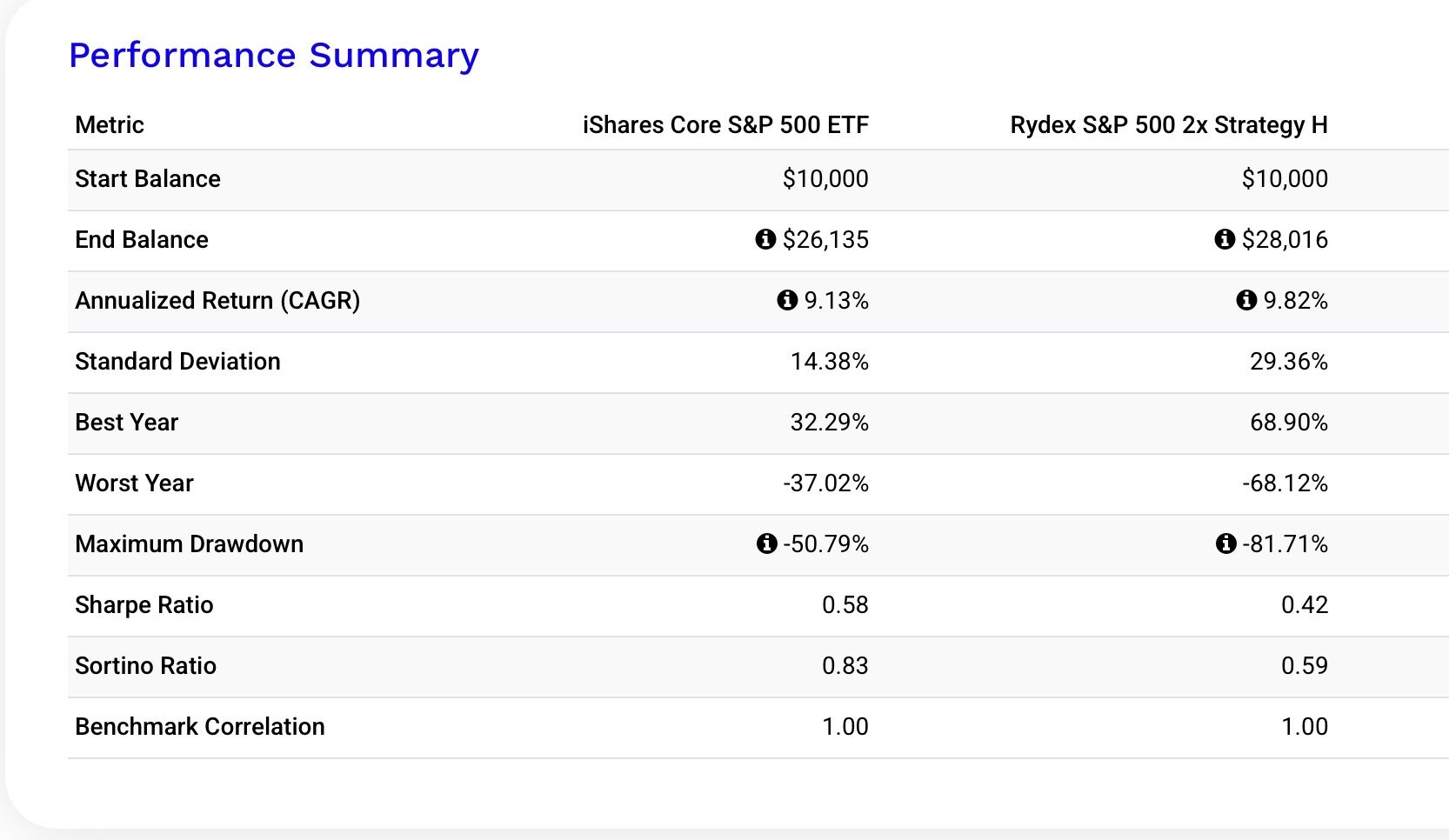This screenshot has height=840, width=1449.
Task: Open info icon next to 9.13% CAGR
Action: pos(787,300)
